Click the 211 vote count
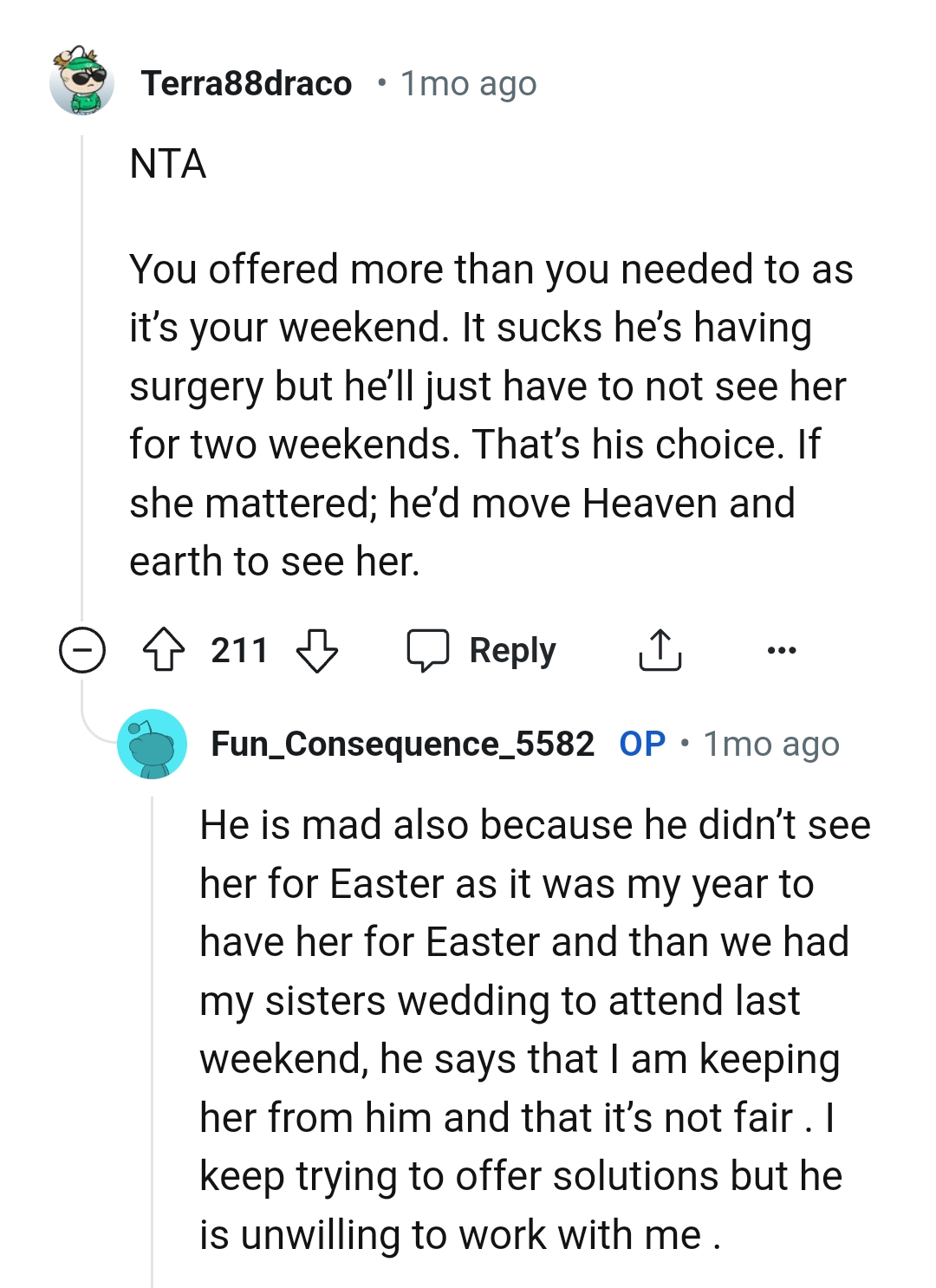Screen dimensions: 936x1288 [x=240, y=650]
